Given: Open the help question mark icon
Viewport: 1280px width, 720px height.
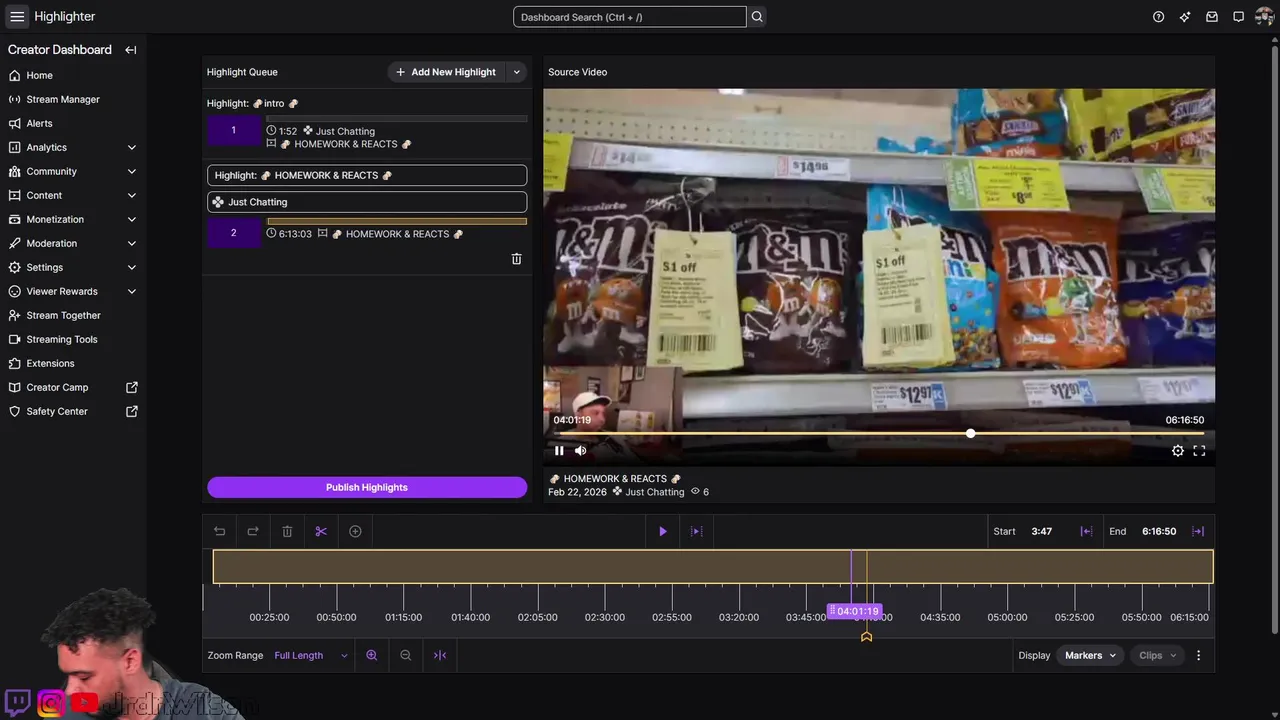Looking at the screenshot, I should click(x=1158, y=17).
